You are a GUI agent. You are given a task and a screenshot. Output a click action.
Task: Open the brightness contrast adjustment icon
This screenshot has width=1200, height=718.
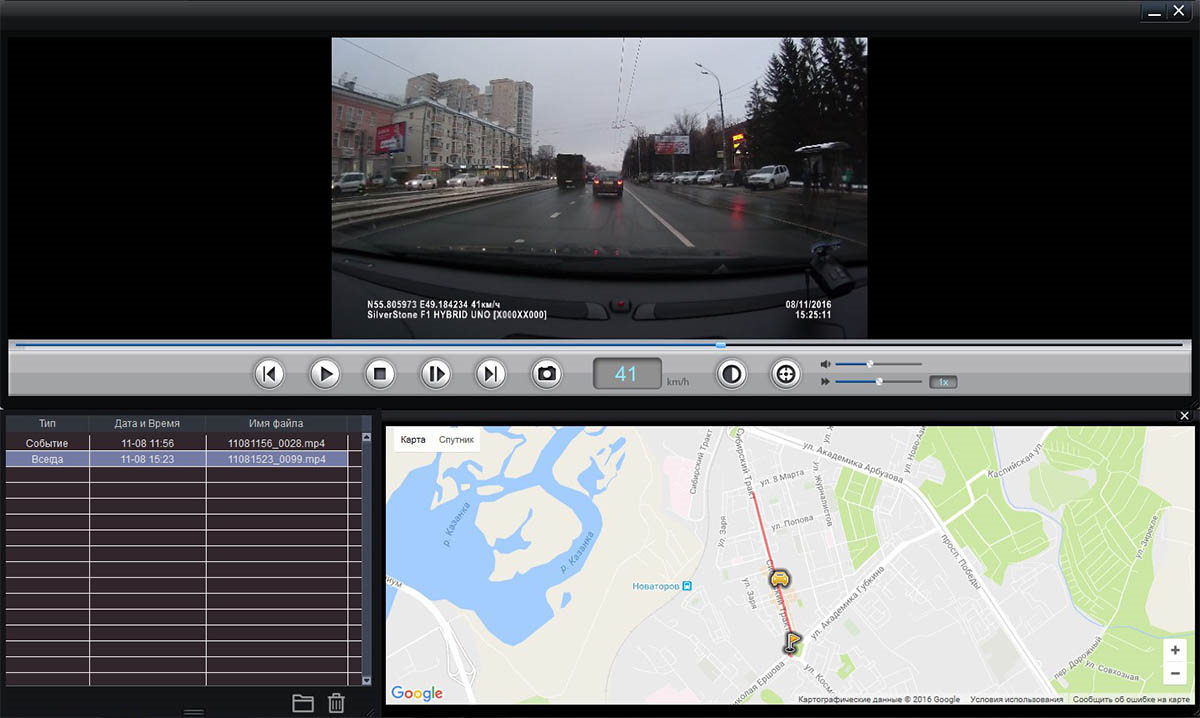point(732,374)
